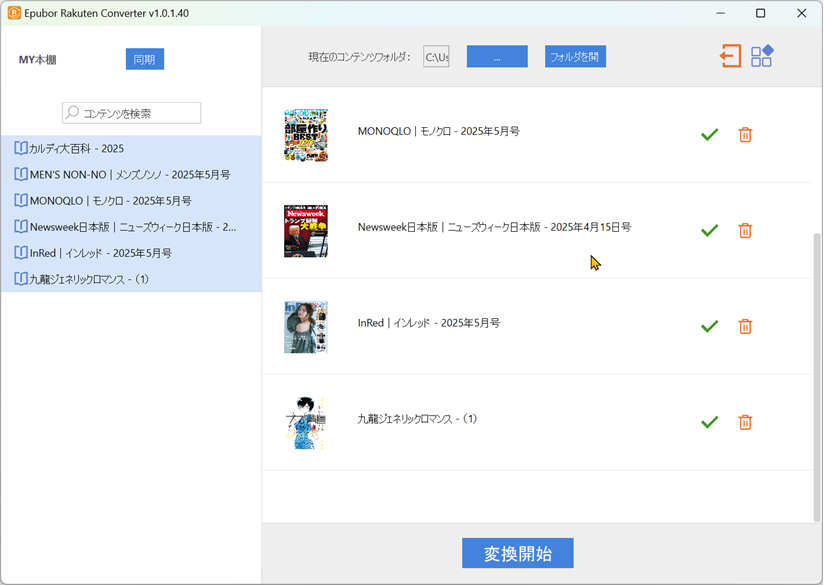The width and height of the screenshot is (824, 585).
Task: Click title InRed | インレッド - 2025年5月号 in main panel
Action: click(428, 323)
